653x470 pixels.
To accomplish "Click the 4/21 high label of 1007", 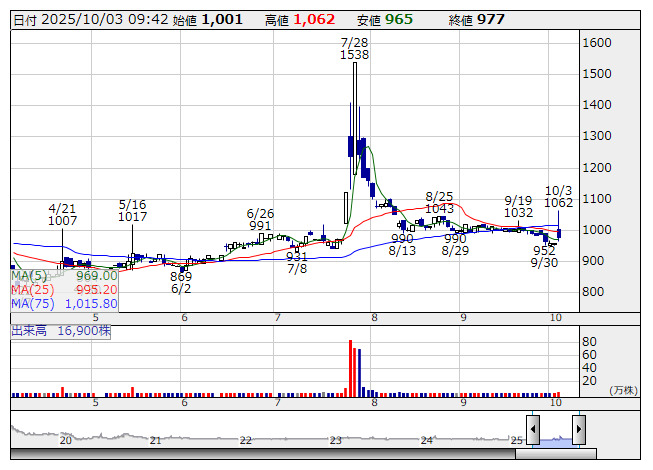I will (x=62, y=213).
